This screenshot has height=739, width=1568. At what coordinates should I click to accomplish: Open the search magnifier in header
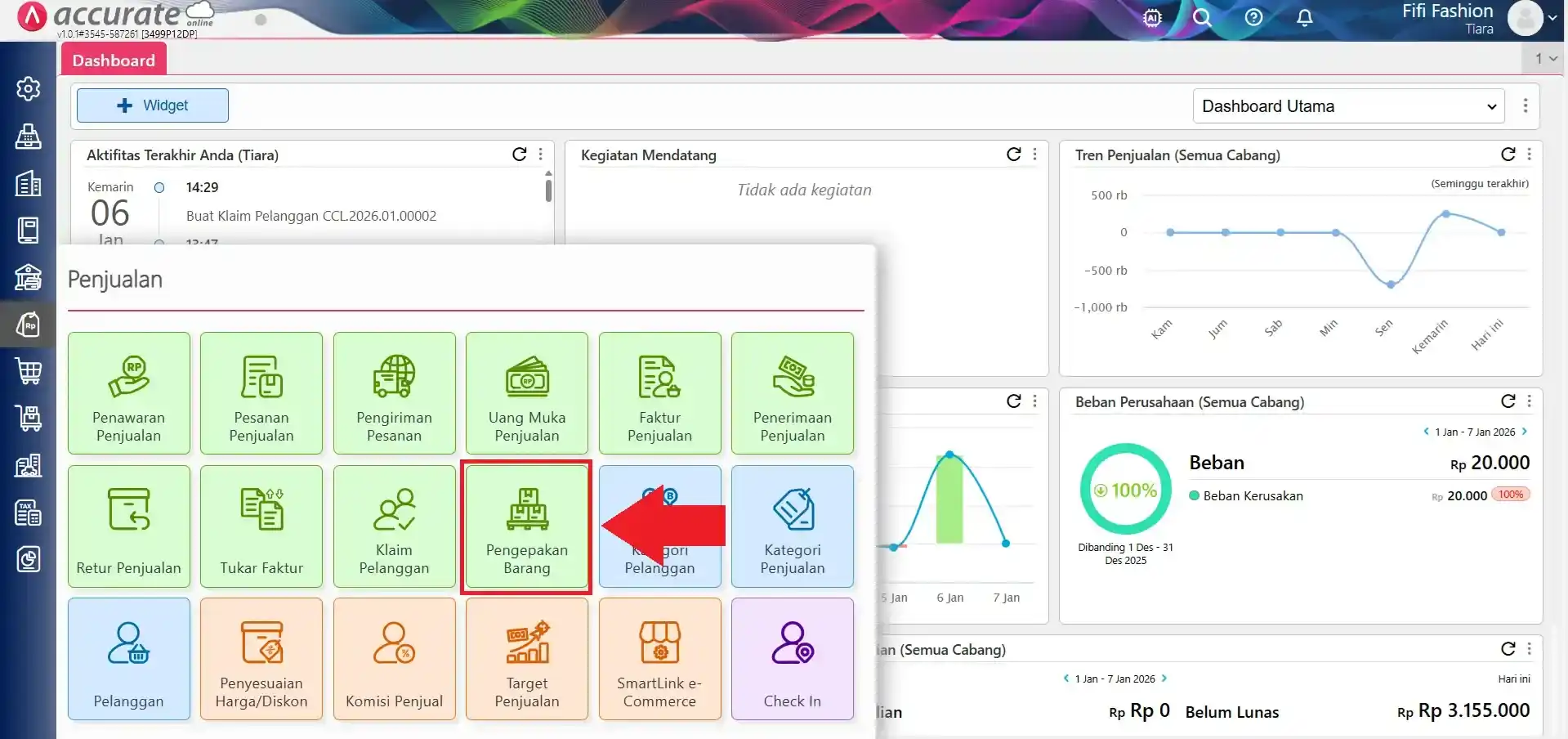[1202, 17]
